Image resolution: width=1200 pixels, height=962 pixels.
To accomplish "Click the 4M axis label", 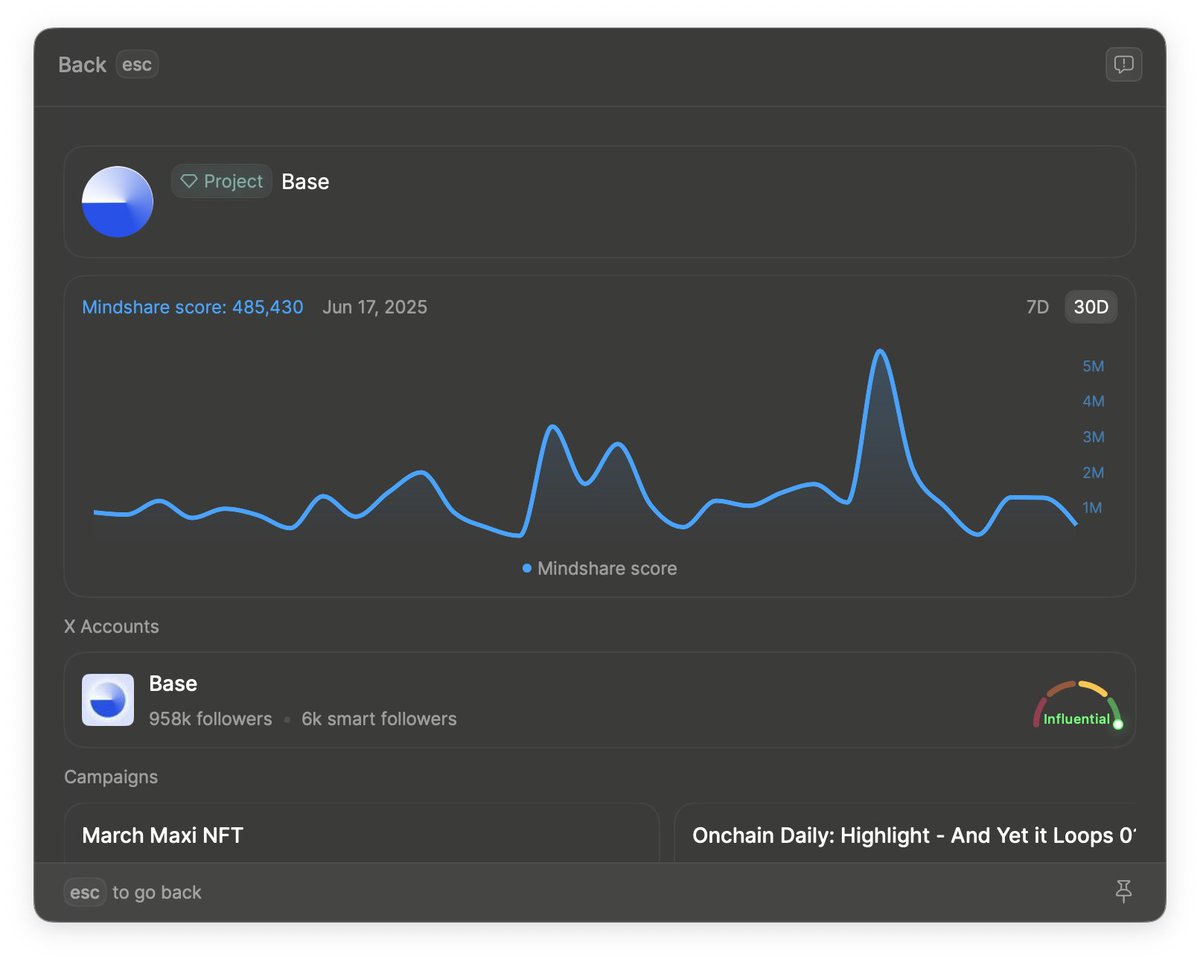I will tap(1093, 401).
